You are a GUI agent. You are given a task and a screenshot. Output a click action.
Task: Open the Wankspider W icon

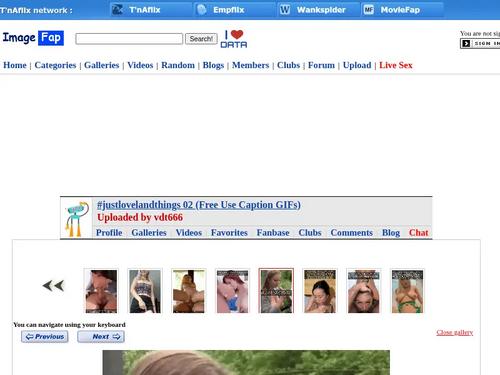(x=285, y=10)
